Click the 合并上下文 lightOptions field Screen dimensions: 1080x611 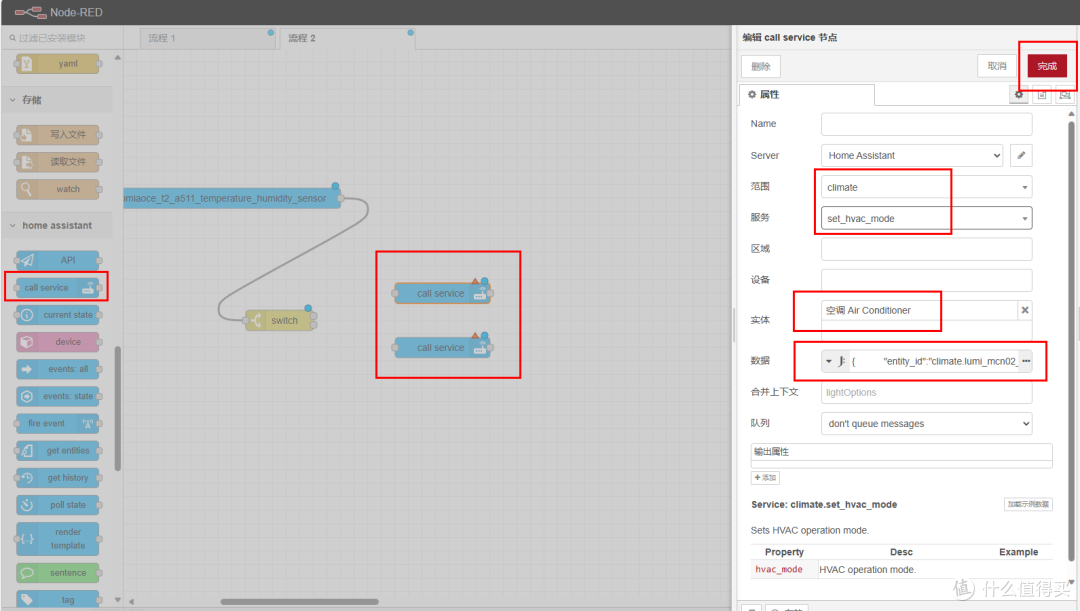point(926,393)
